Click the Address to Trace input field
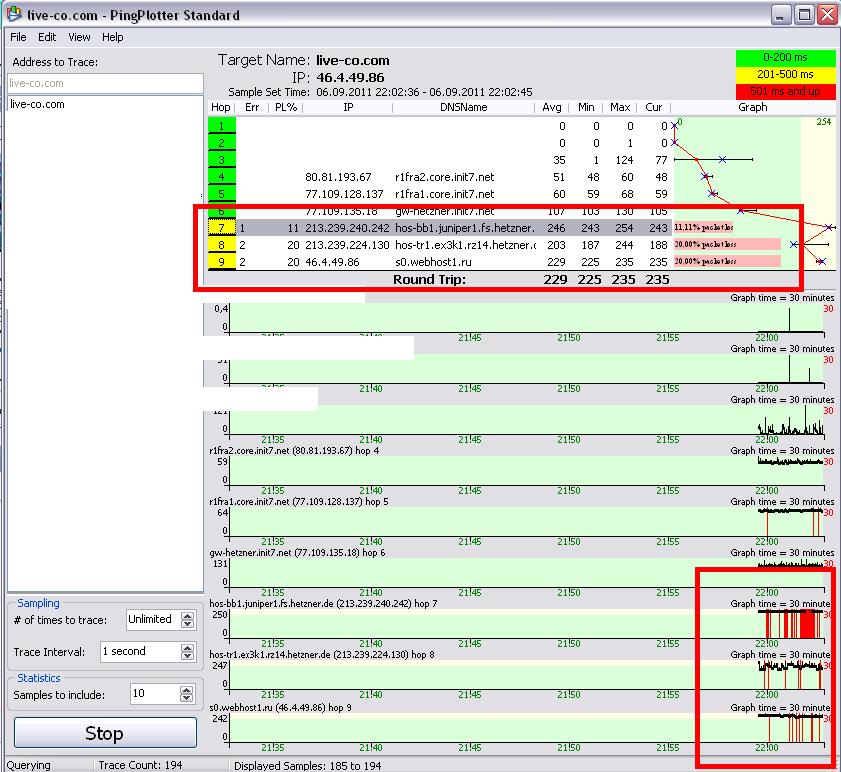The image size is (841, 772). tap(105, 83)
